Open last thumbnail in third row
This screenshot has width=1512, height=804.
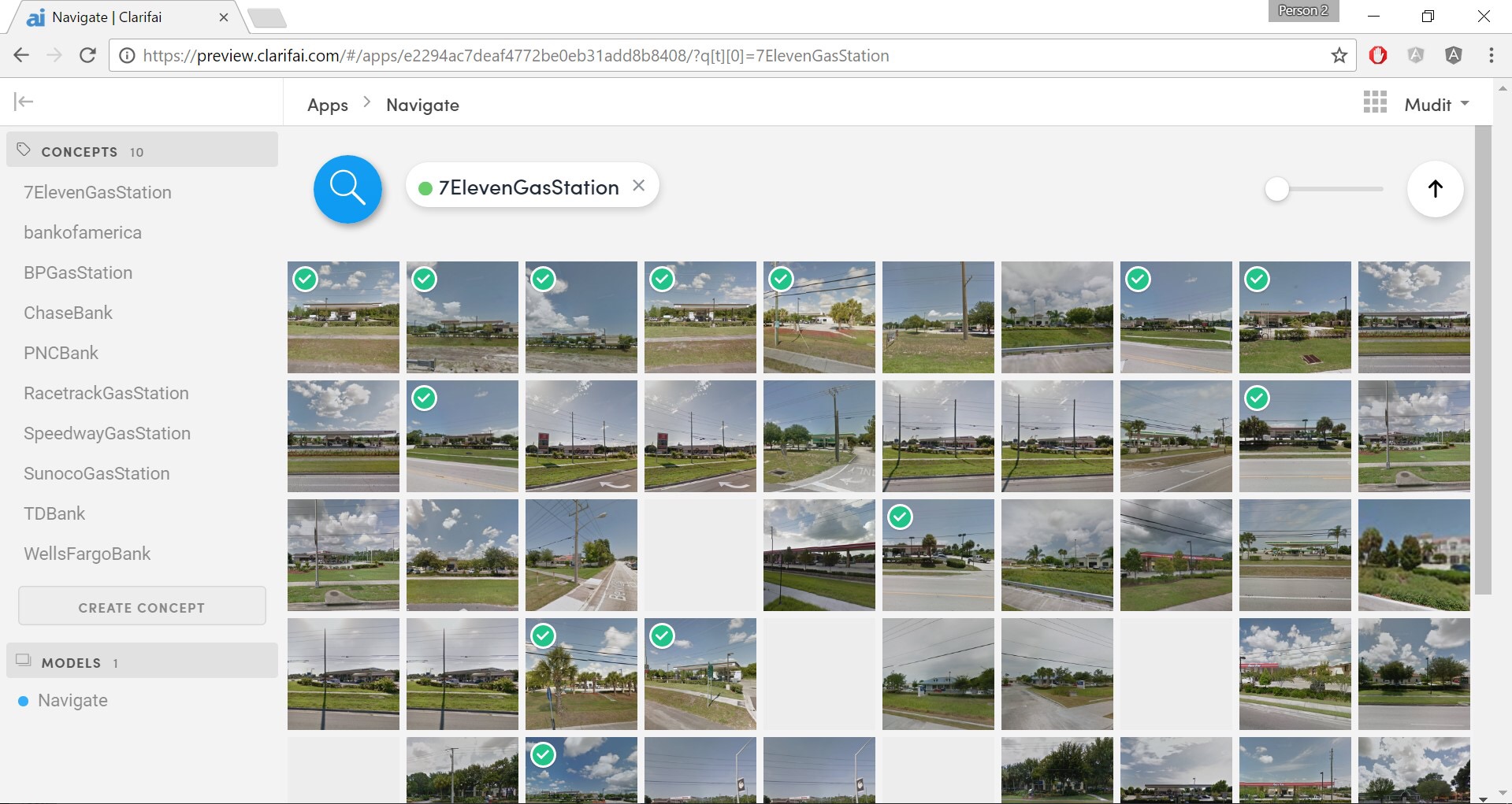1414,555
